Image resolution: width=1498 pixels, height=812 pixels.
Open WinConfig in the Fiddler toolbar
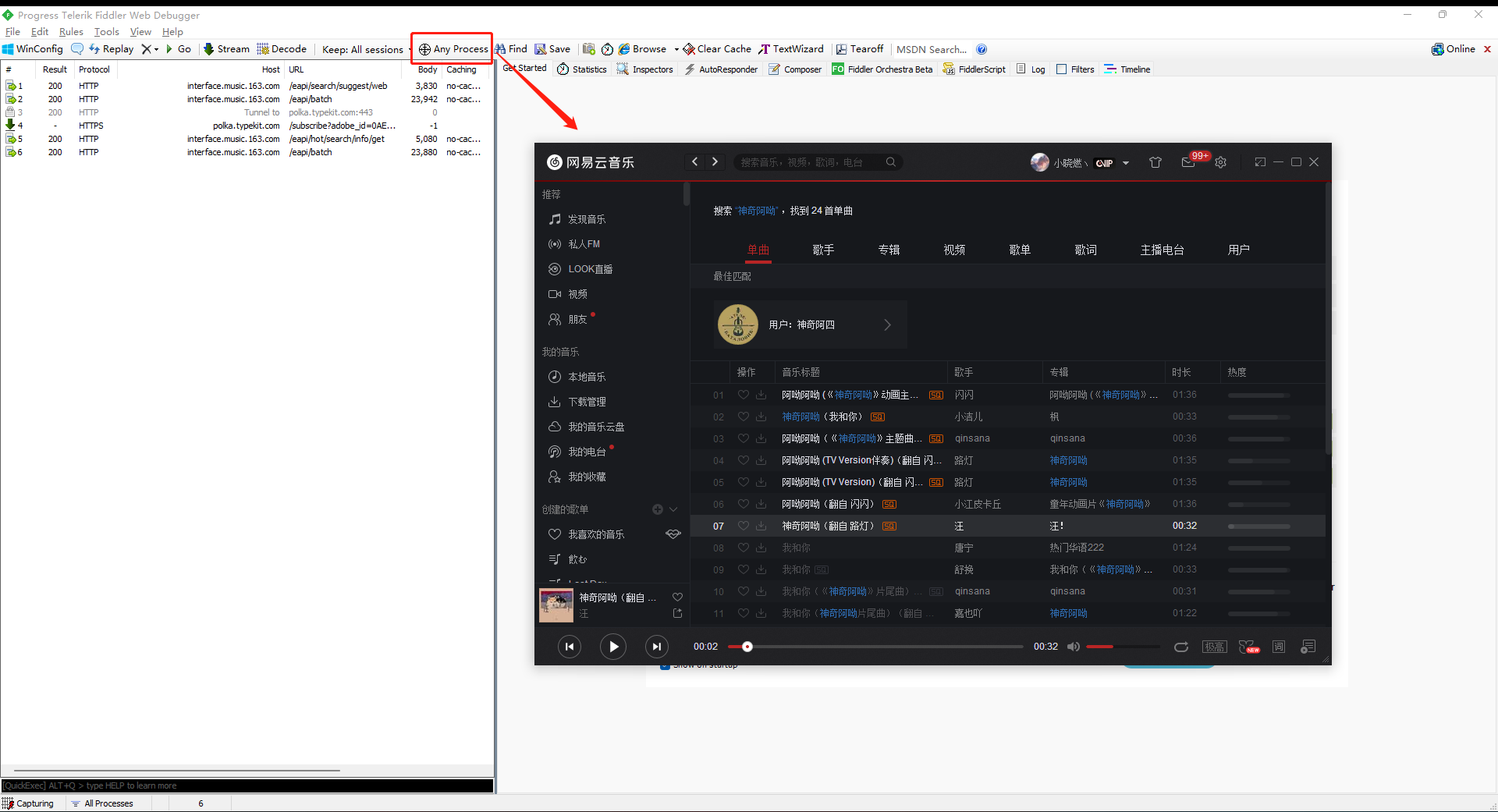(x=33, y=49)
